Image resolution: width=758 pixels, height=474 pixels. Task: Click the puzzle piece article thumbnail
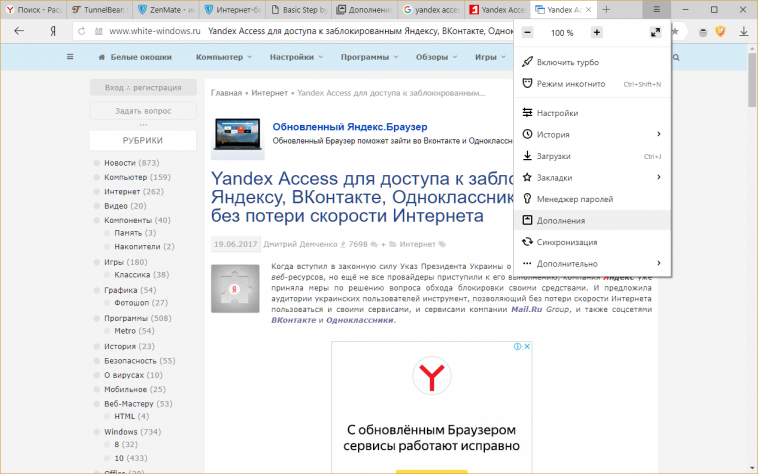click(235, 288)
